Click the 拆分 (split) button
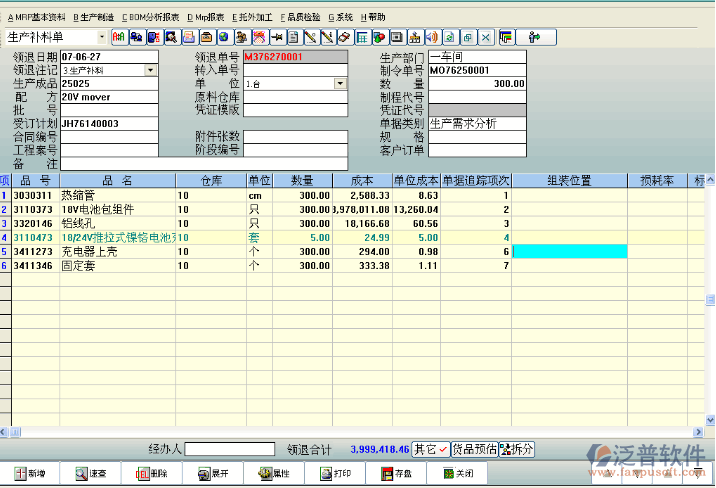 pyautogui.click(x=517, y=450)
